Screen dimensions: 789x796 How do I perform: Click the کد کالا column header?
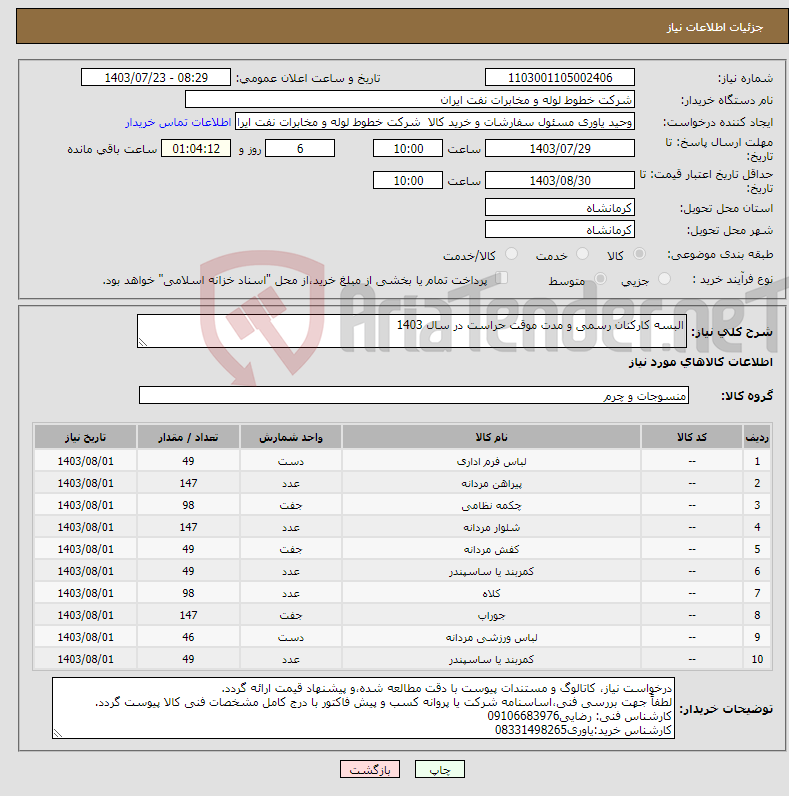692,437
